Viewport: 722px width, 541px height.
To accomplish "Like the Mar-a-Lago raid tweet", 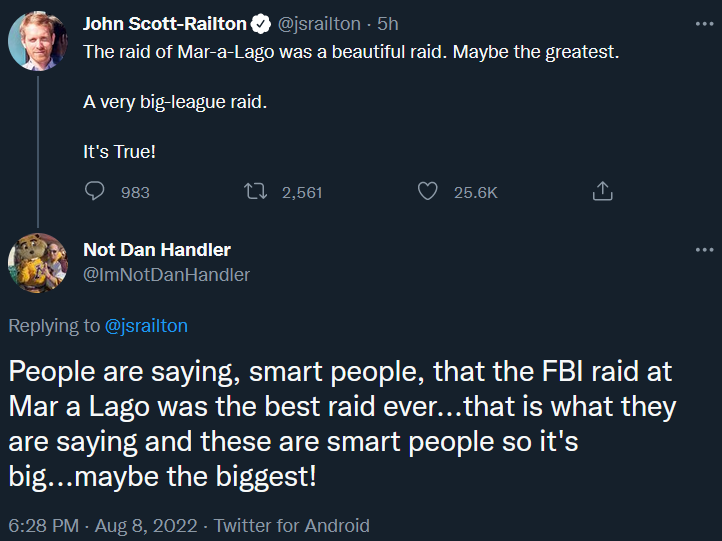I will [428, 191].
